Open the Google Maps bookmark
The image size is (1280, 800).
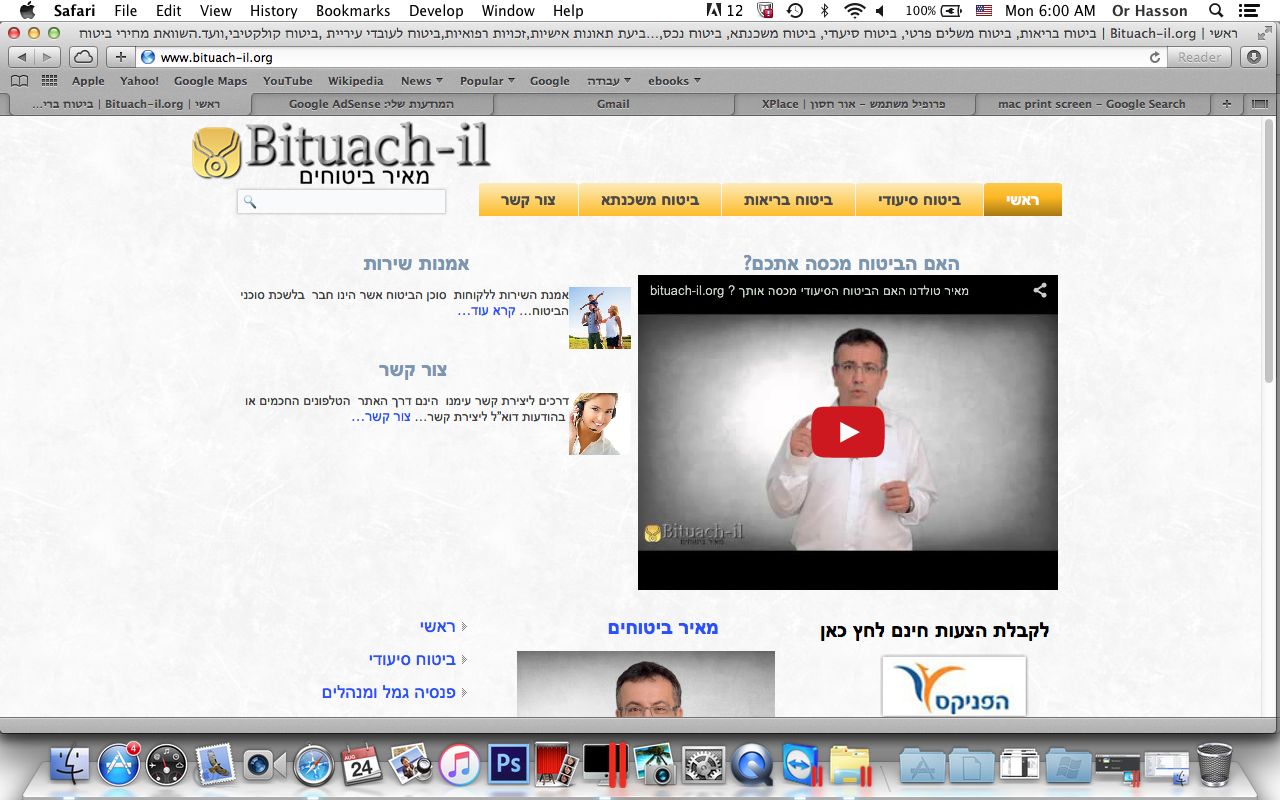pos(210,81)
